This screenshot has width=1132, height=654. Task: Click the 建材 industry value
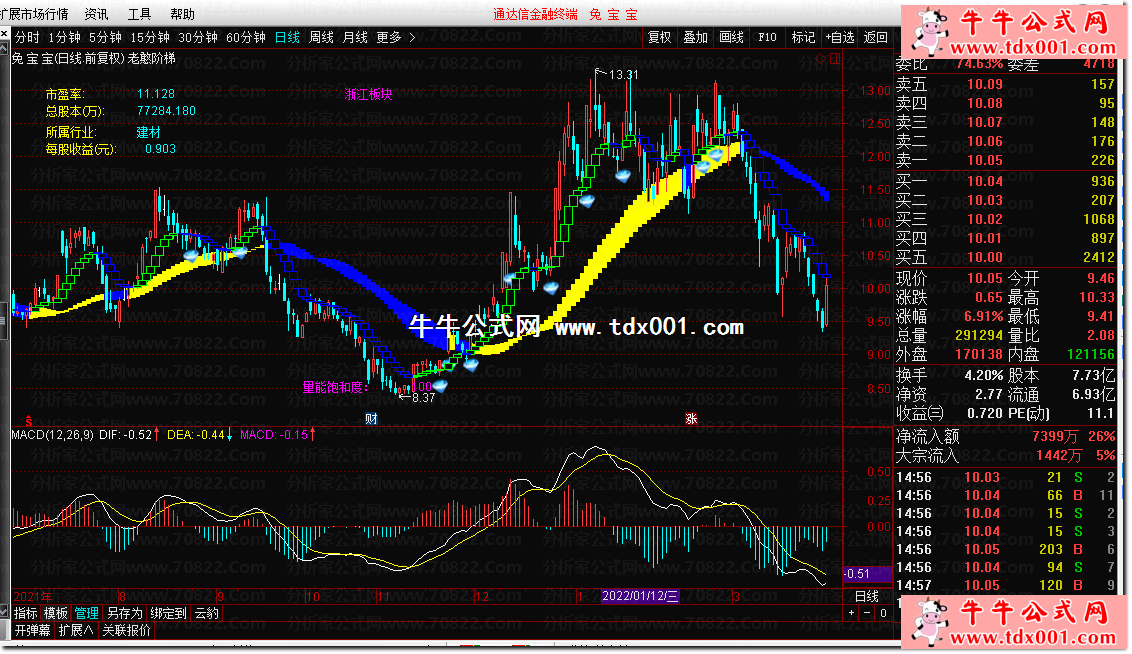point(149,132)
